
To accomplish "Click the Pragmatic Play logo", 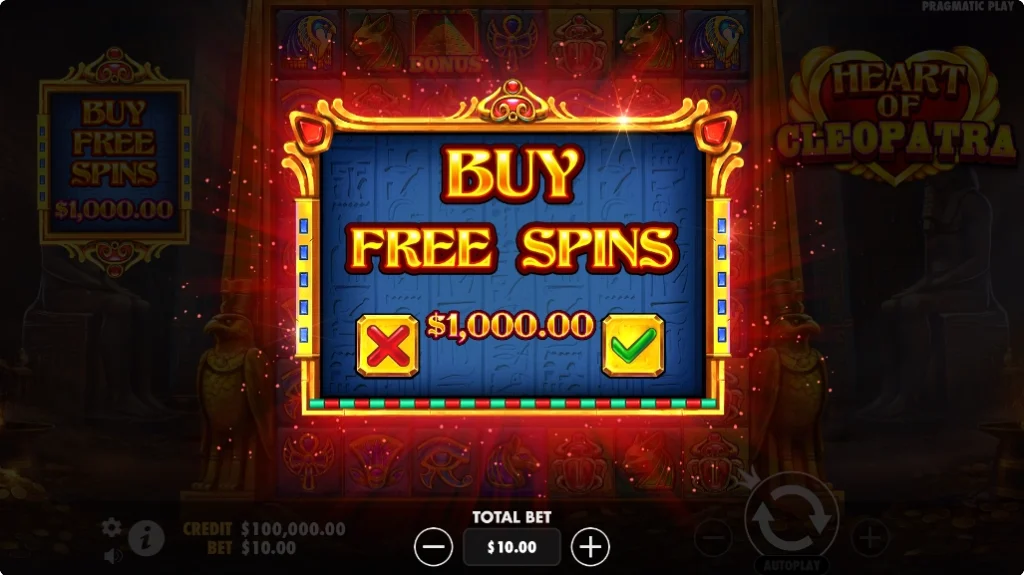I will pyautogui.click(x=968, y=7).
